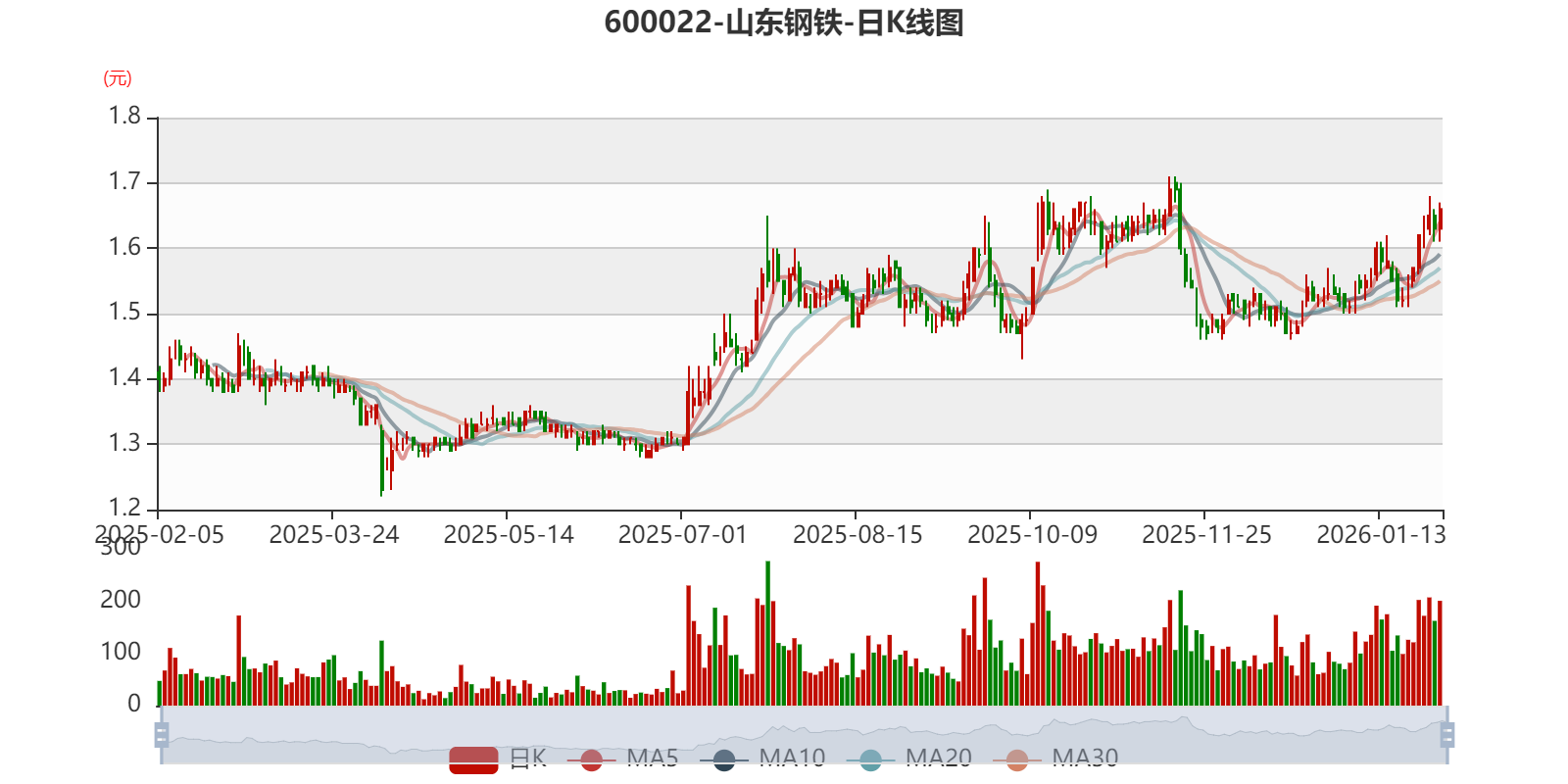Click the 2025-03-24 date axis label
The height and width of the screenshot is (784, 1568).
pos(334,534)
